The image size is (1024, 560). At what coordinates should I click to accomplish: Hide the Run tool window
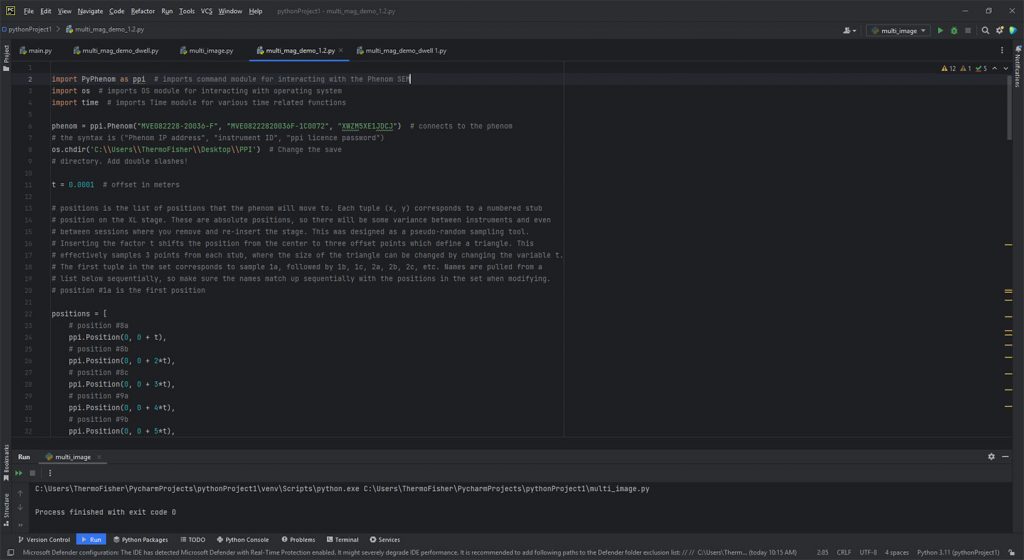(1006, 456)
